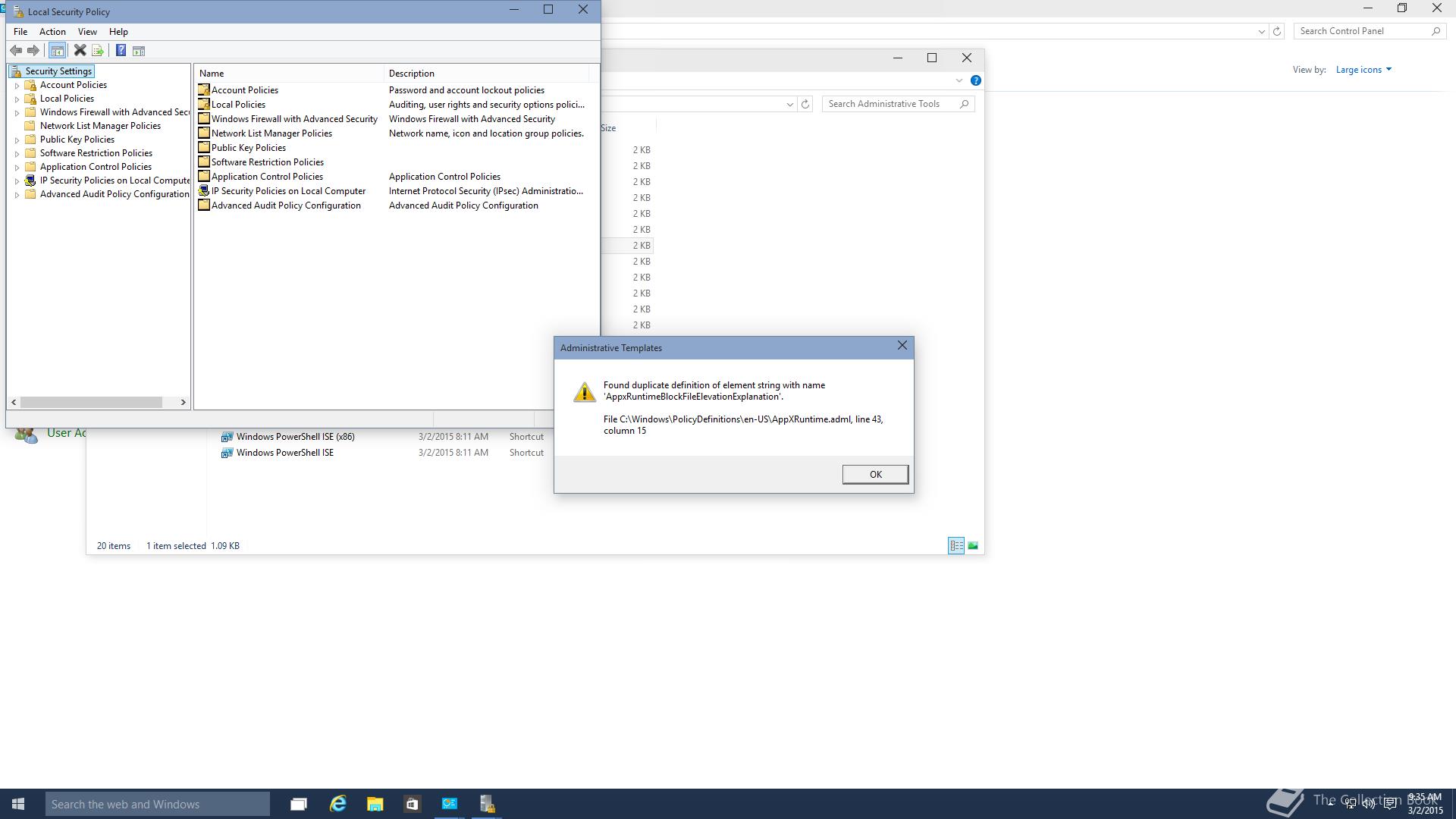Click the Forward arrow in Local Security Policy toolbar
The width and height of the screenshot is (1456, 819).
[33, 51]
